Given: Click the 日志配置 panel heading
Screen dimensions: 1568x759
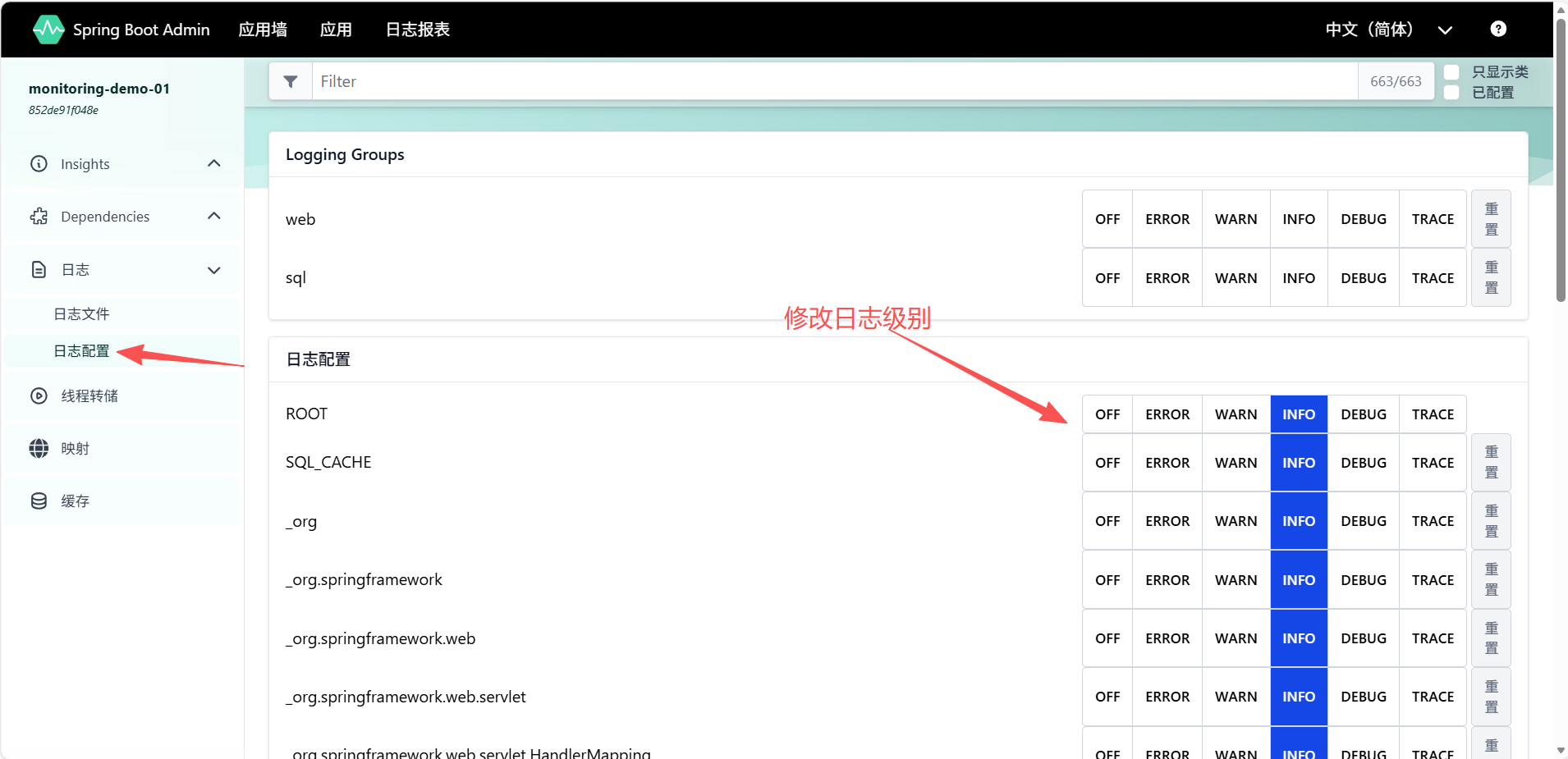Looking at the screenshot, I should click(x=319, y=359).
